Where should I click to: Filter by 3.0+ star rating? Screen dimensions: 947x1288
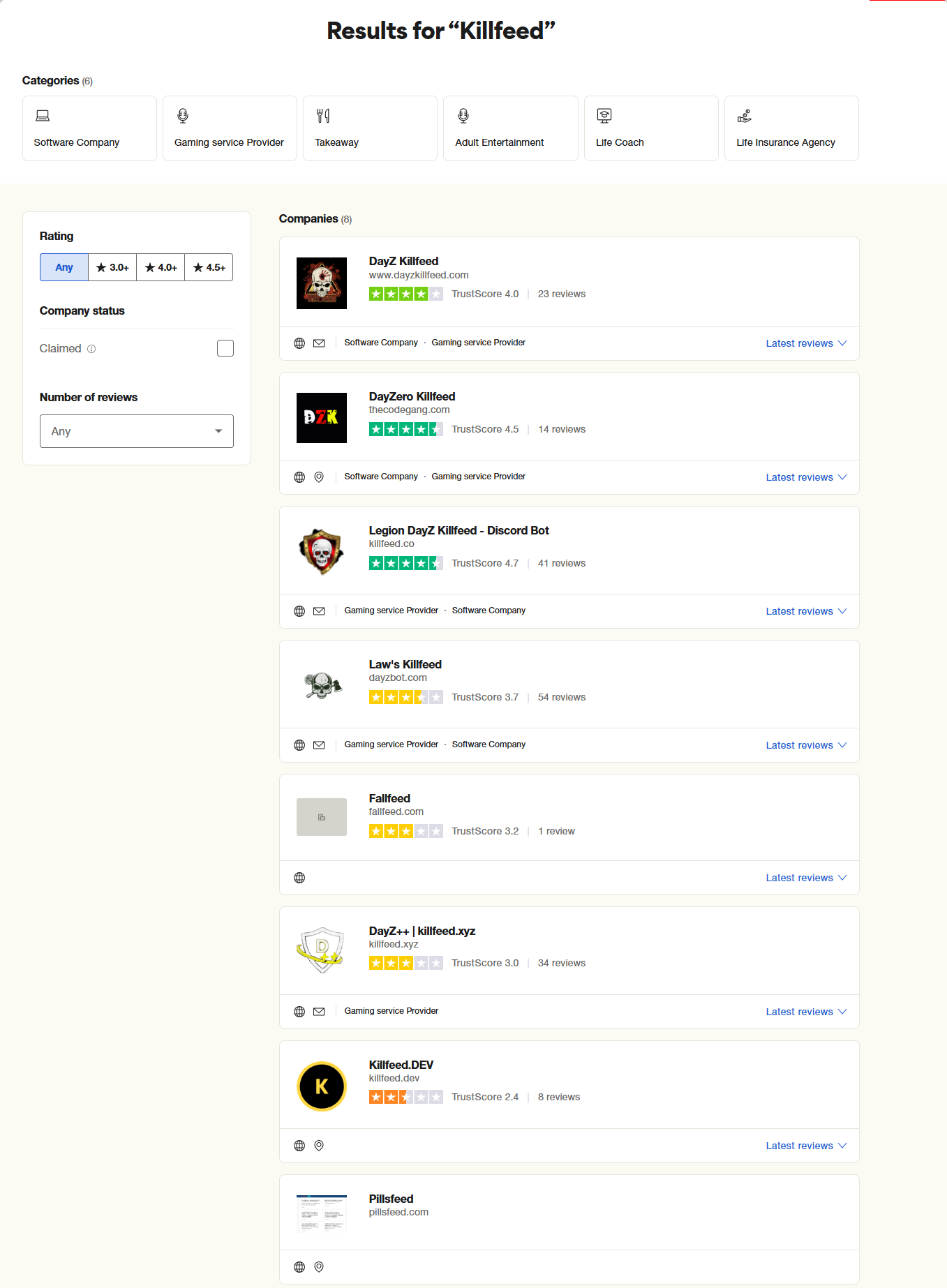tap(112, 267)
